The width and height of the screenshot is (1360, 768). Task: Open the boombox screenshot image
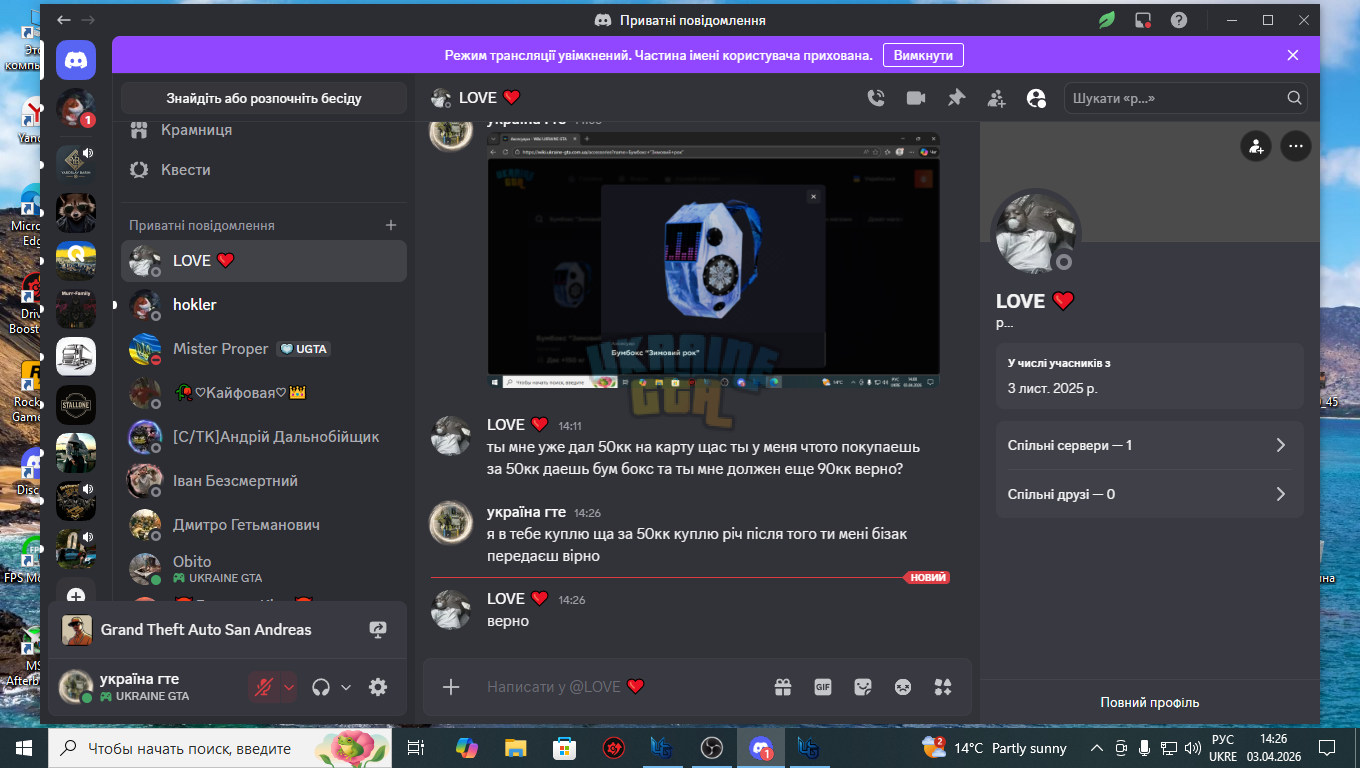tap(713, 260)
